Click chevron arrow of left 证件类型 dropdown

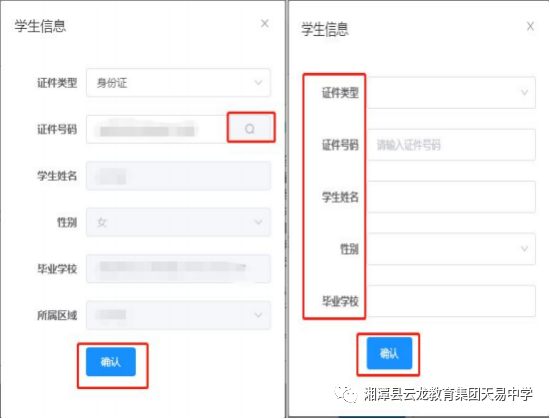[258, 83]
